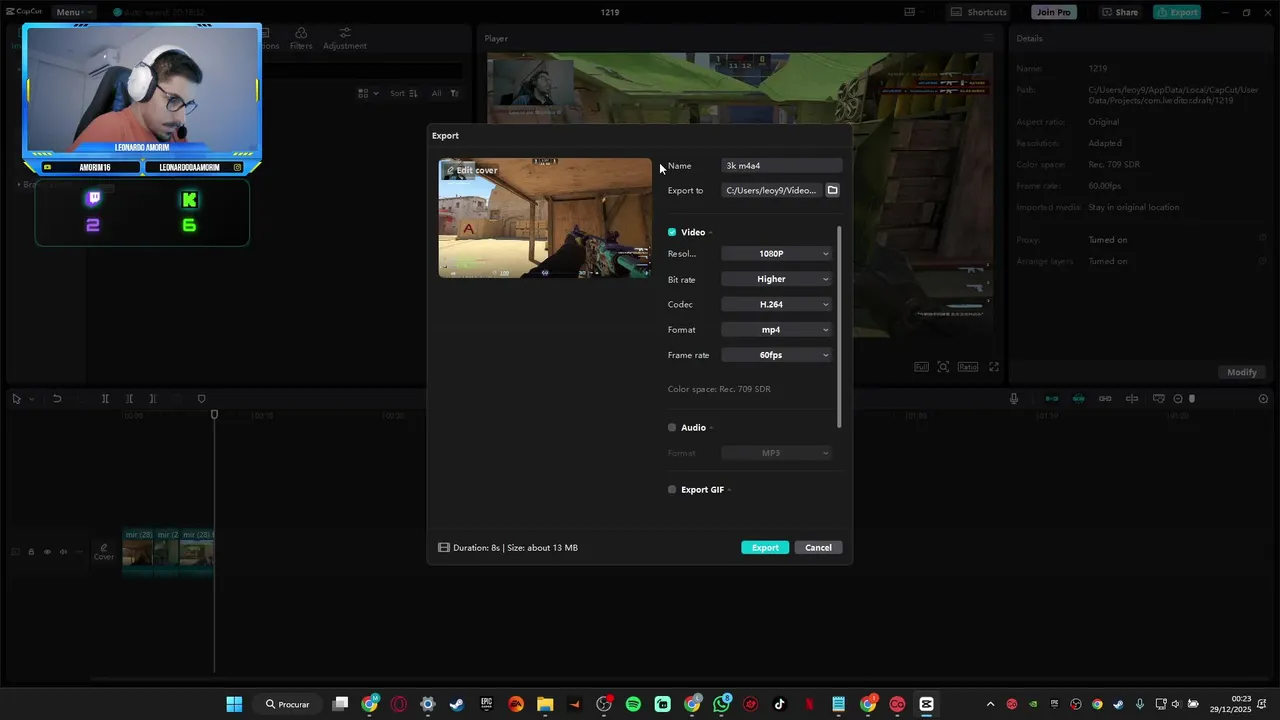Click the Share button in title bar
1280x720 pixels.
click(x=1120, y=12)
